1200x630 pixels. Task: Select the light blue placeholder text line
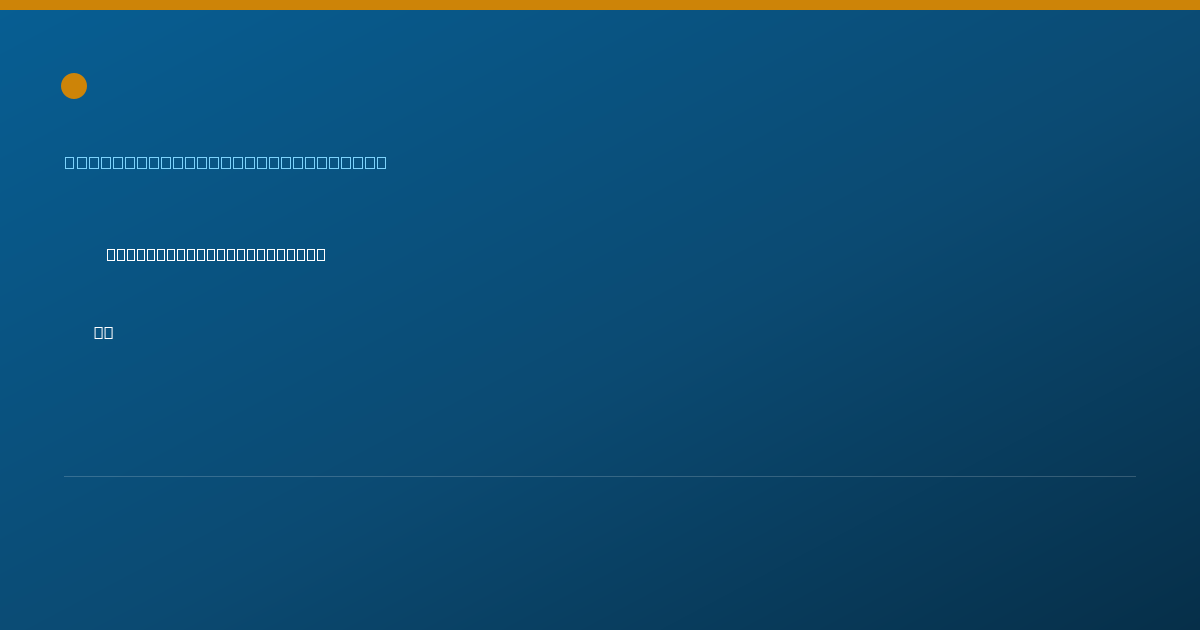point(226,162)
